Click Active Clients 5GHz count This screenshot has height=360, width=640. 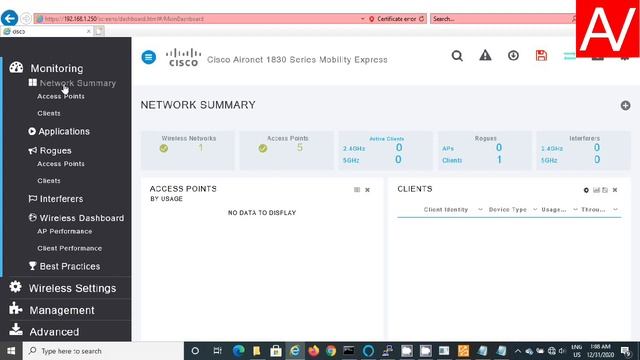[x=398, y=160]
